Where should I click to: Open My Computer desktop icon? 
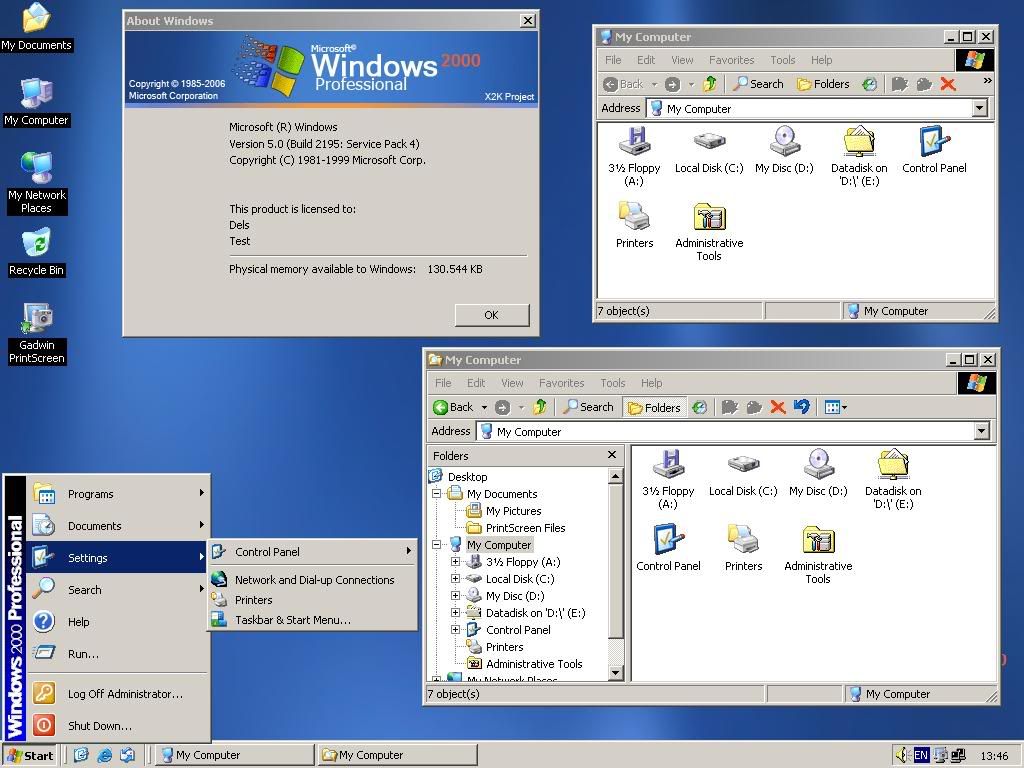point(36,102)
